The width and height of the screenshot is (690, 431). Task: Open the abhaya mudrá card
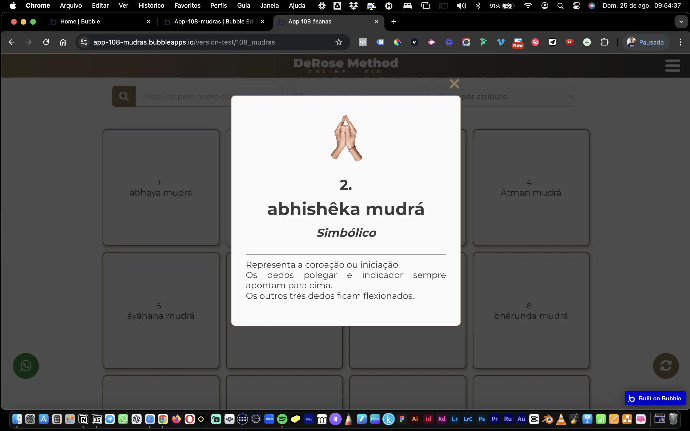[x=161, y=187]
